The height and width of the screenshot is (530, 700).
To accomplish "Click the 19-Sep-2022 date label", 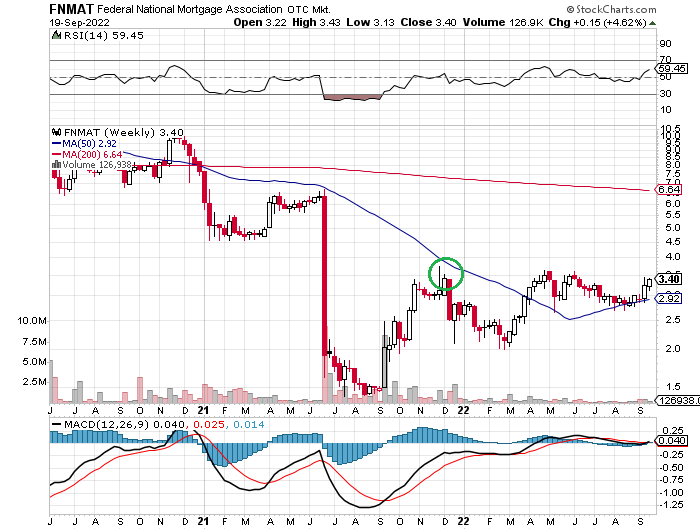I will coord(79,22).
